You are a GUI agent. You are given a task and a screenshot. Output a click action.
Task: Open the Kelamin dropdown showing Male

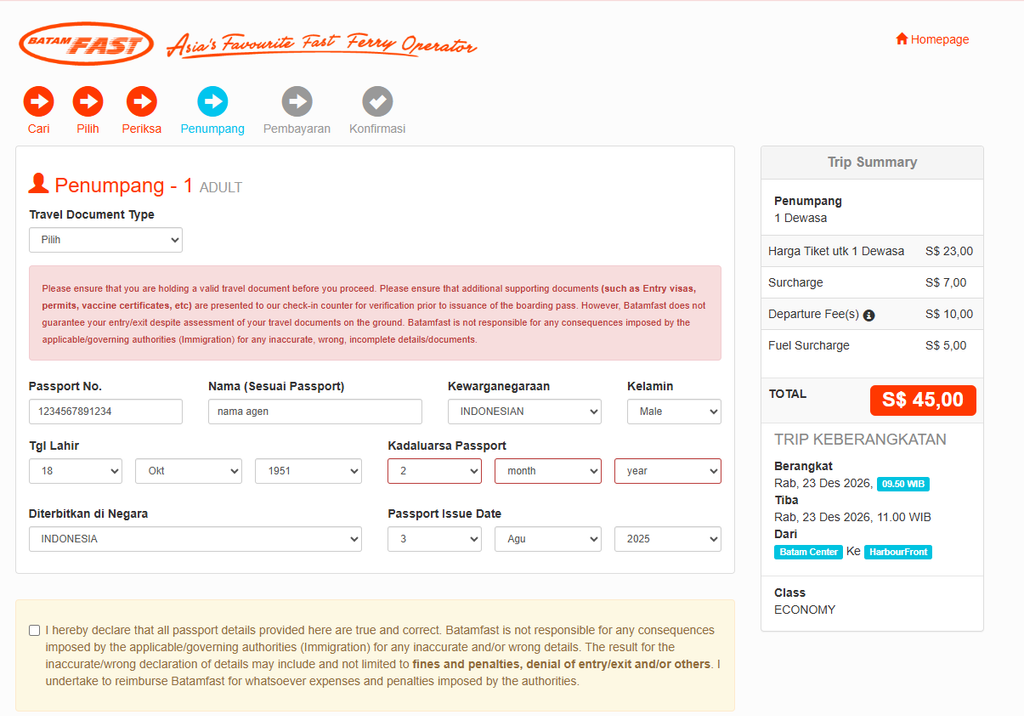point(674,412)
